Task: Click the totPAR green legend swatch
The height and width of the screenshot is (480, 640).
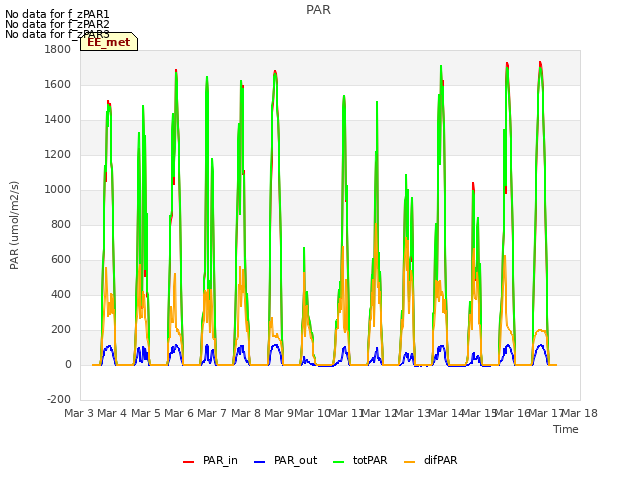Action: (x=338, y=462)
